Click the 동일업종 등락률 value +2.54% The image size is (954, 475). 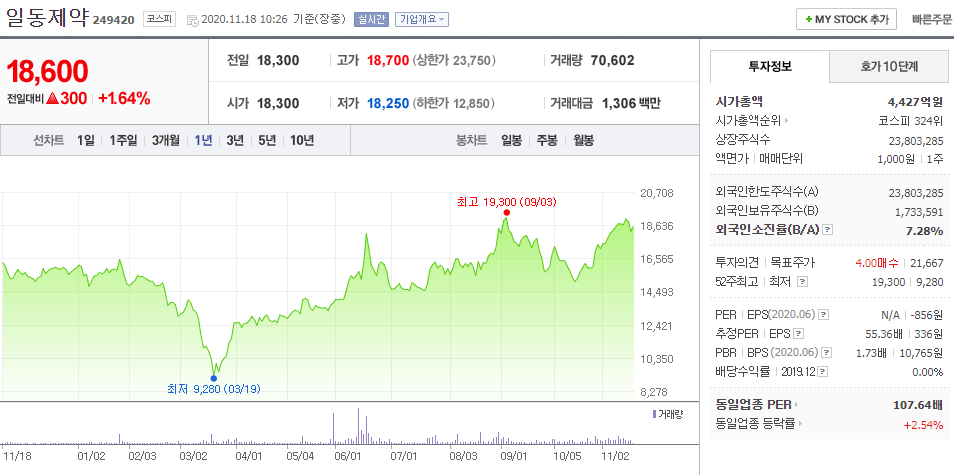tap(924, 425)
